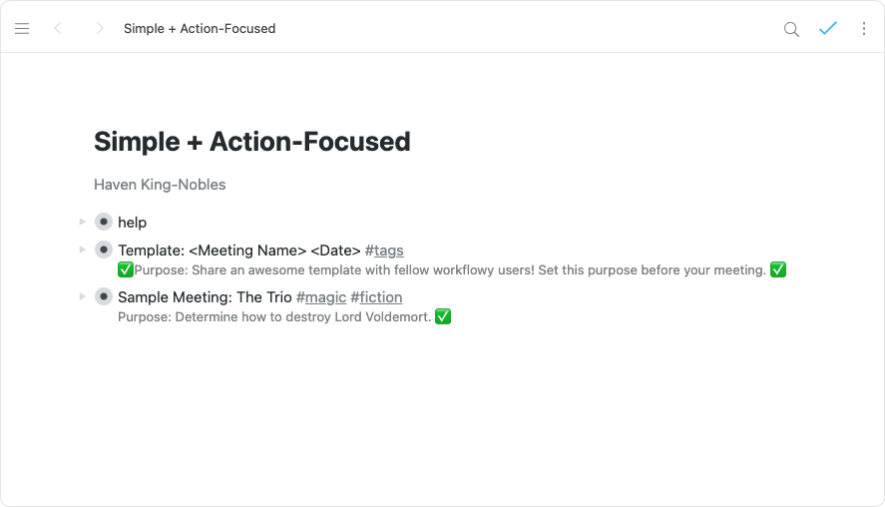The width and height of the screenshot is (885, 507).
Task: Click the #tags hashtag link
Action: tap(384, 250)
